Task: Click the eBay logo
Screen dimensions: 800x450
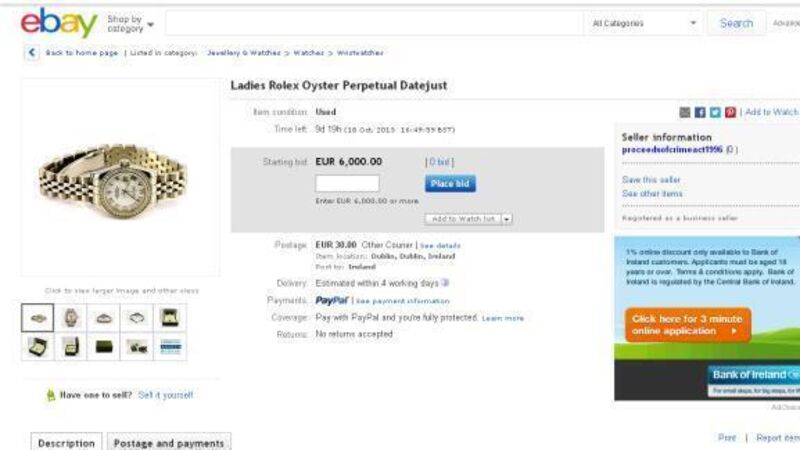Action: coord(58,22)
